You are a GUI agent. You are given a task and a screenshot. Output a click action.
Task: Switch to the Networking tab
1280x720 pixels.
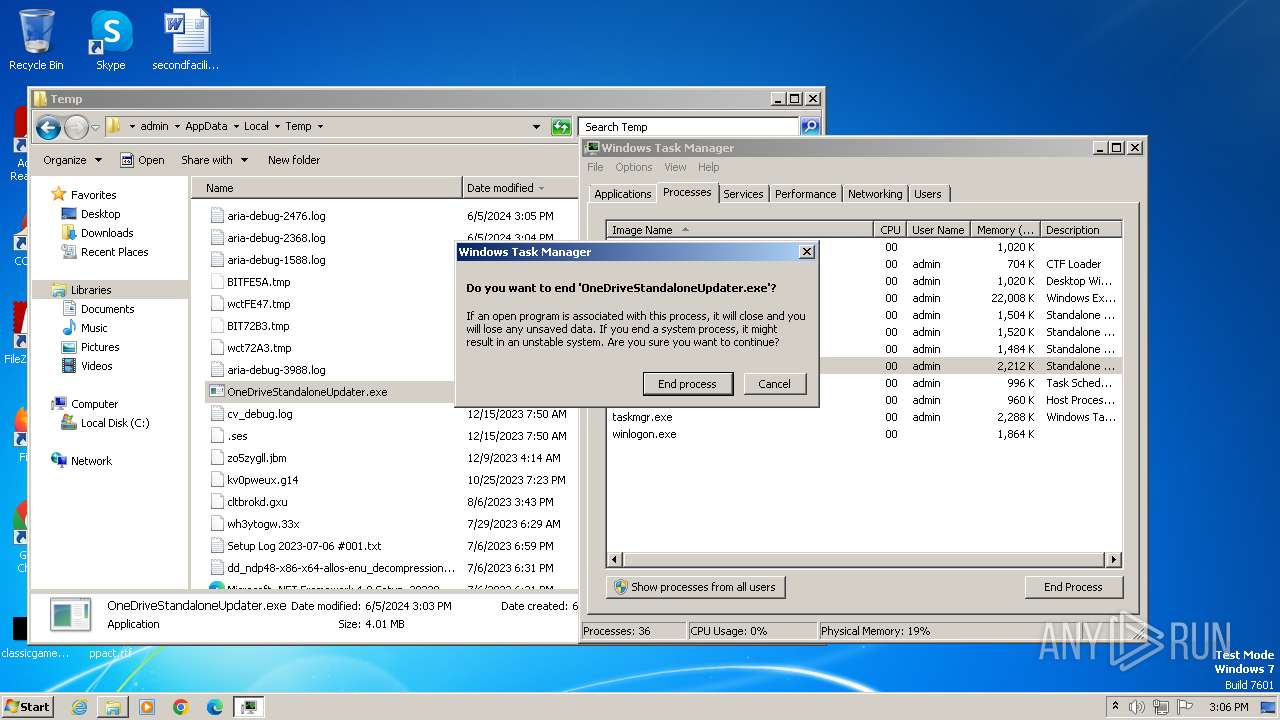tap(875, 194)
